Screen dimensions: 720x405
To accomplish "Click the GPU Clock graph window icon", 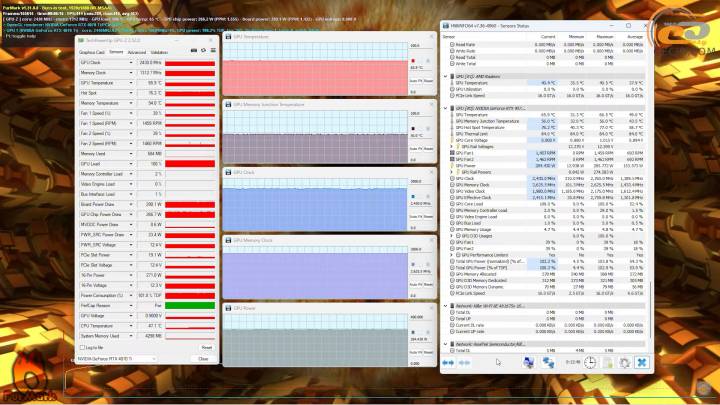I will [x=228, y=173].
